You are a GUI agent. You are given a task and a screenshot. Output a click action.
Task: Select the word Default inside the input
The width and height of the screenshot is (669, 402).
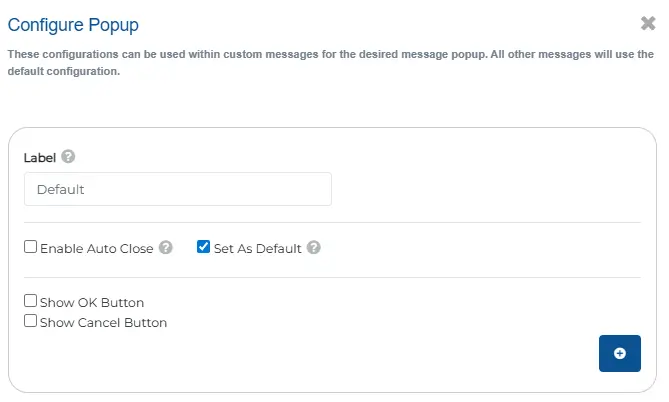(61, 189)
